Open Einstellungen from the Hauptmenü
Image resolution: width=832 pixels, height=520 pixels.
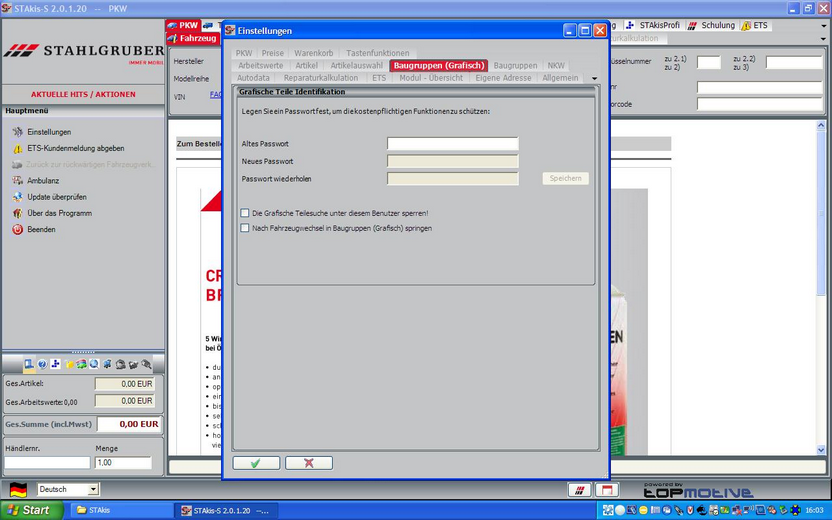coord(49,132)
